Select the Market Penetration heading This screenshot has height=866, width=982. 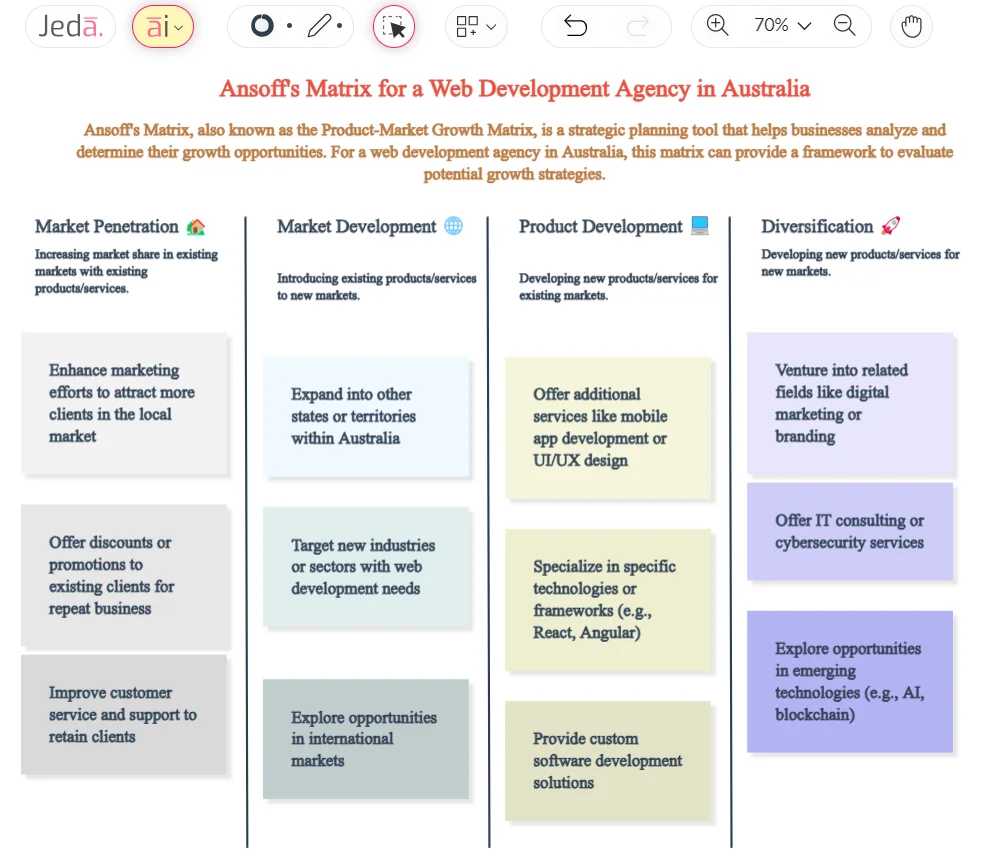(110, 226)
